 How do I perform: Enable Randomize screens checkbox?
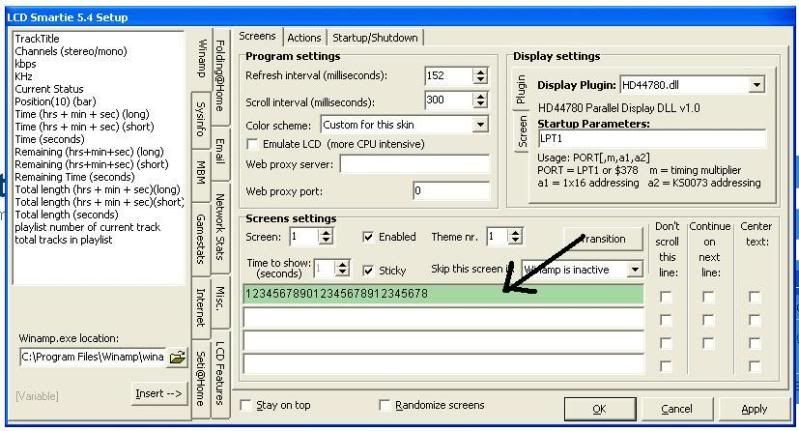tap(385, 405)
